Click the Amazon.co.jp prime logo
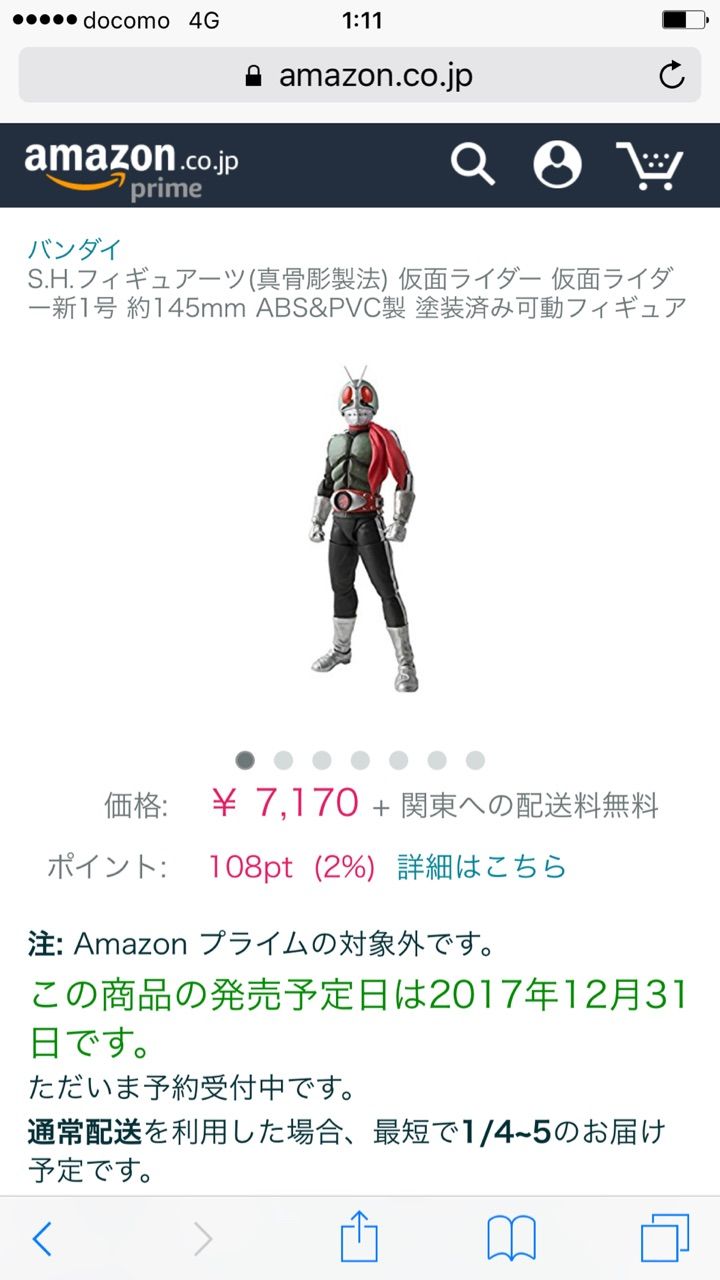This screenshot has width=720, height=1280. [x=131, y=168]
